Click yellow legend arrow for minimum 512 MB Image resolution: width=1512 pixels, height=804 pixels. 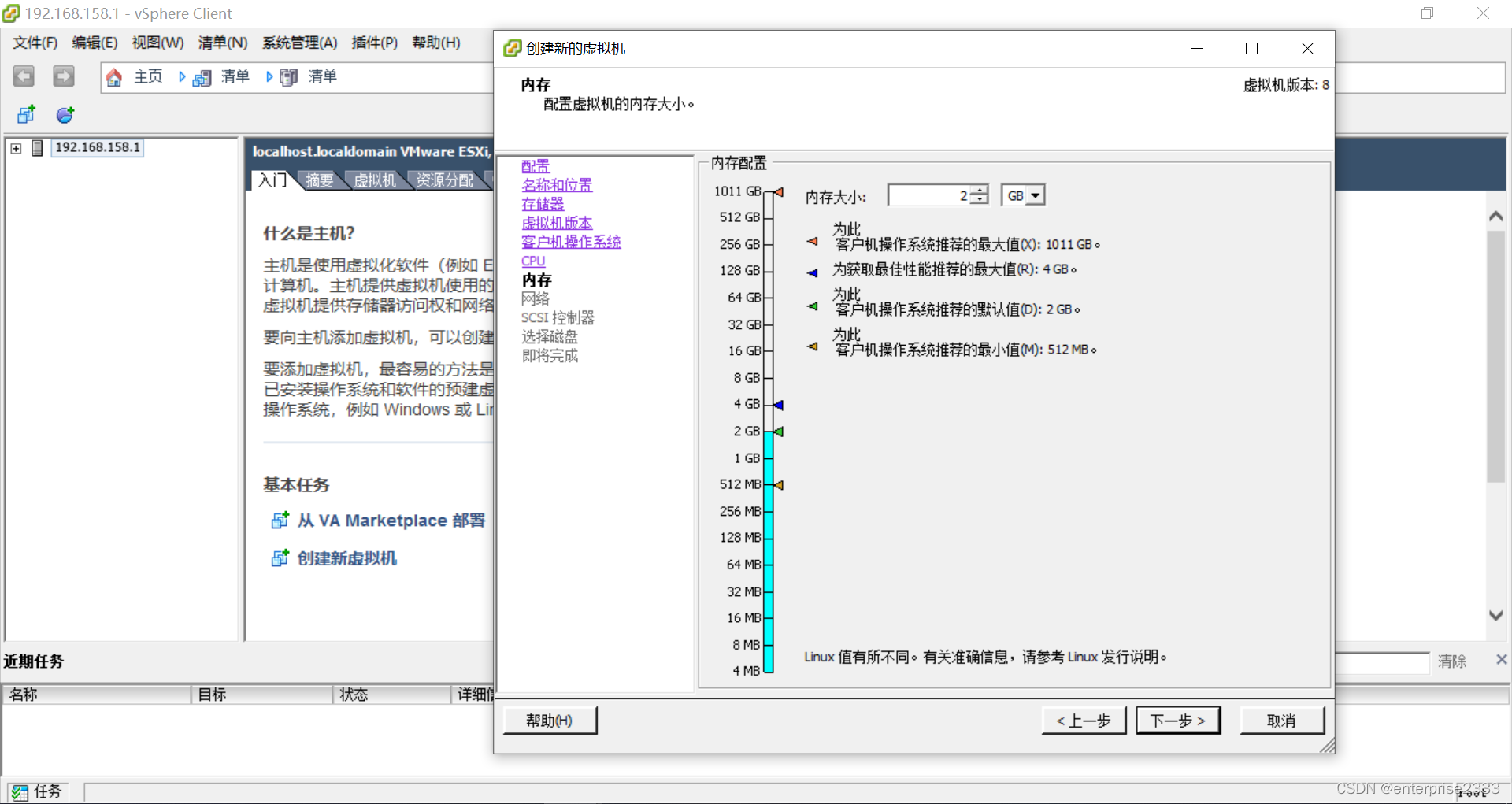pyautogui.click(x=813, y=346)
